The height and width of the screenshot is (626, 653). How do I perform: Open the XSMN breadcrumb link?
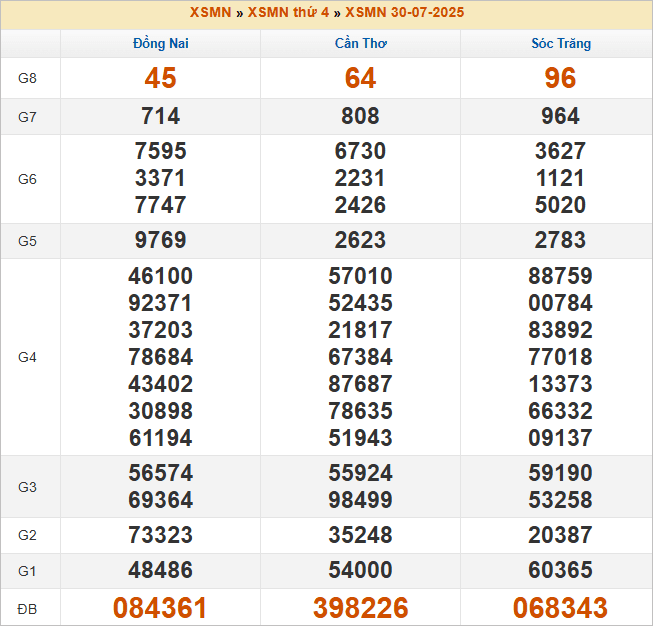pyautogui.click(x=210, y=12)
